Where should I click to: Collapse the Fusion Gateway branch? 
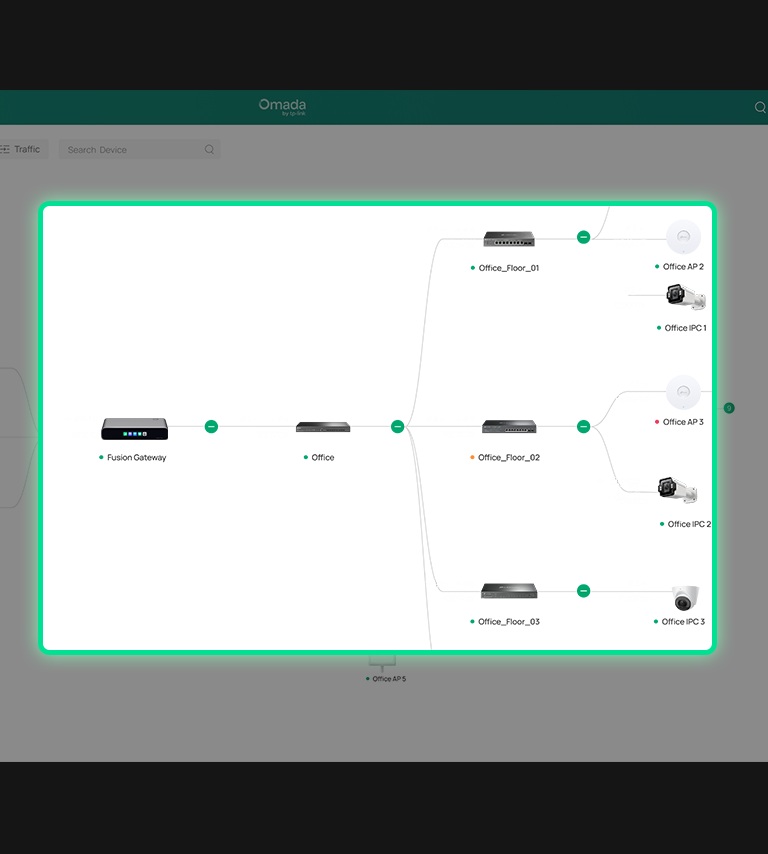(211, 426)
